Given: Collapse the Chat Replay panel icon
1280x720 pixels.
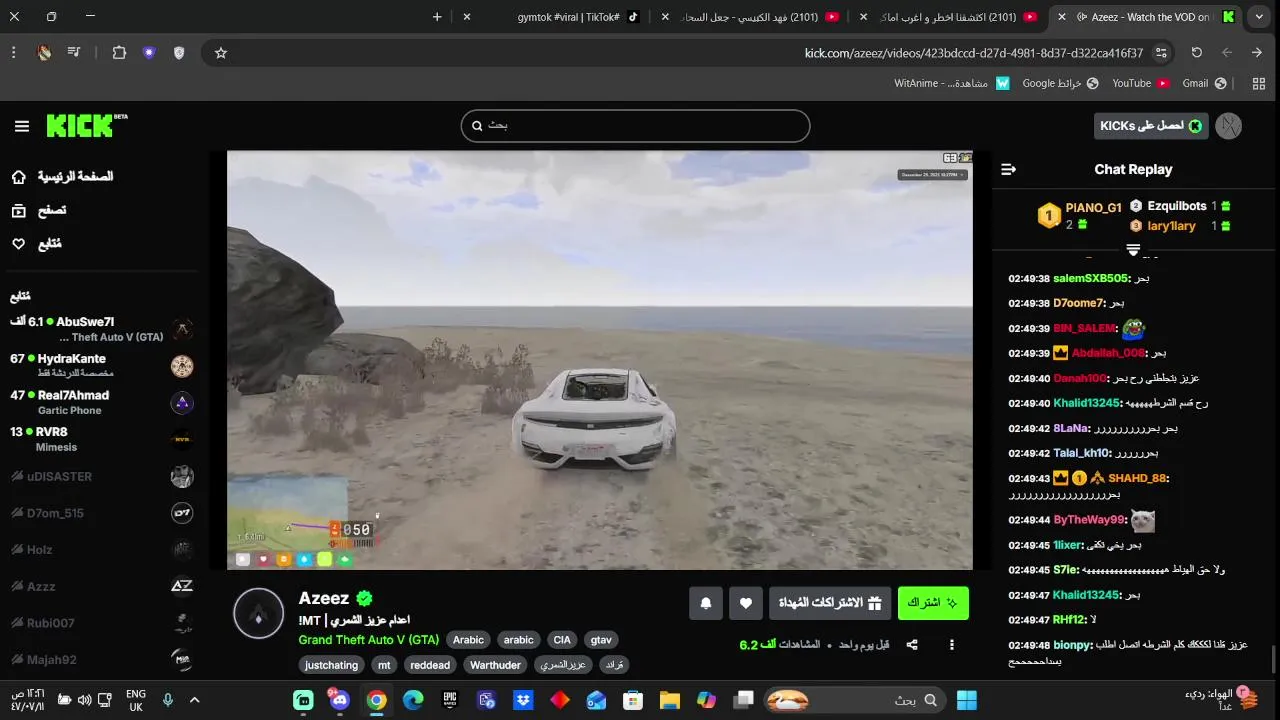Looking at the screenshot, I should point(1008,170).
